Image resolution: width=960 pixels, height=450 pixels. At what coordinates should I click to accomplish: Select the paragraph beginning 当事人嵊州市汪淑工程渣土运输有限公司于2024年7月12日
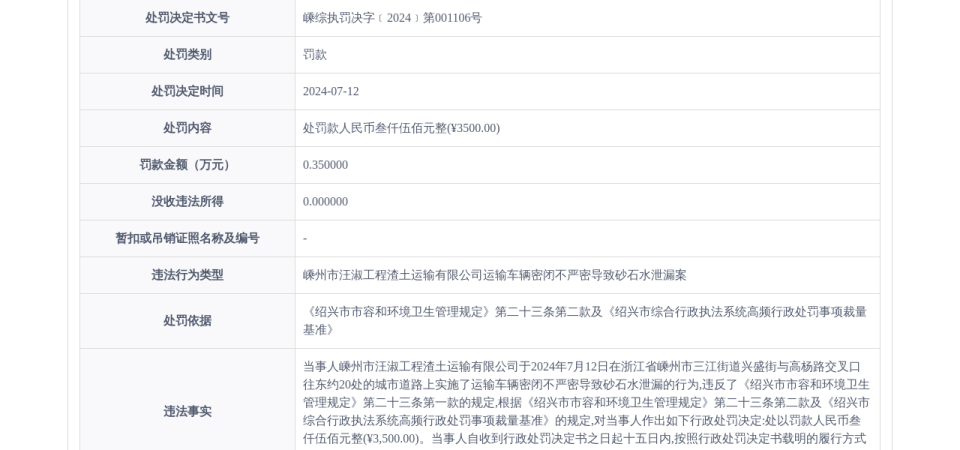[x=587, y=402]
